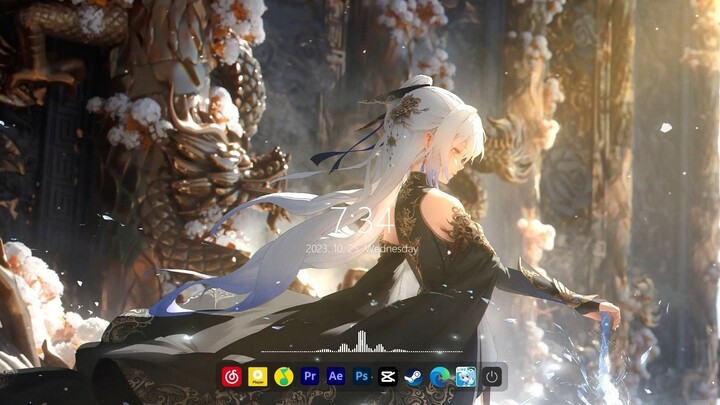Select the Wednesday weekday label
The width and height of the screenshot is (720, 405).
tap(390, 248)
